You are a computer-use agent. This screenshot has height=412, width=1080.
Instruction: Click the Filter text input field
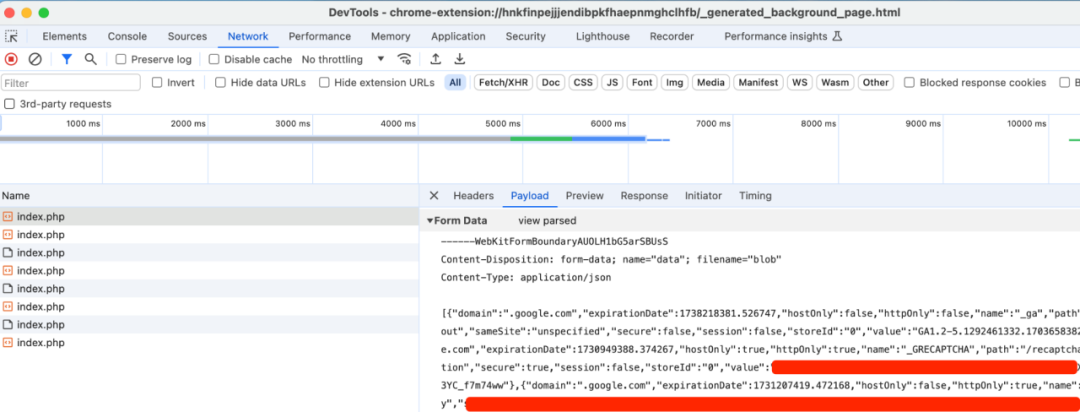click(71, 83)
